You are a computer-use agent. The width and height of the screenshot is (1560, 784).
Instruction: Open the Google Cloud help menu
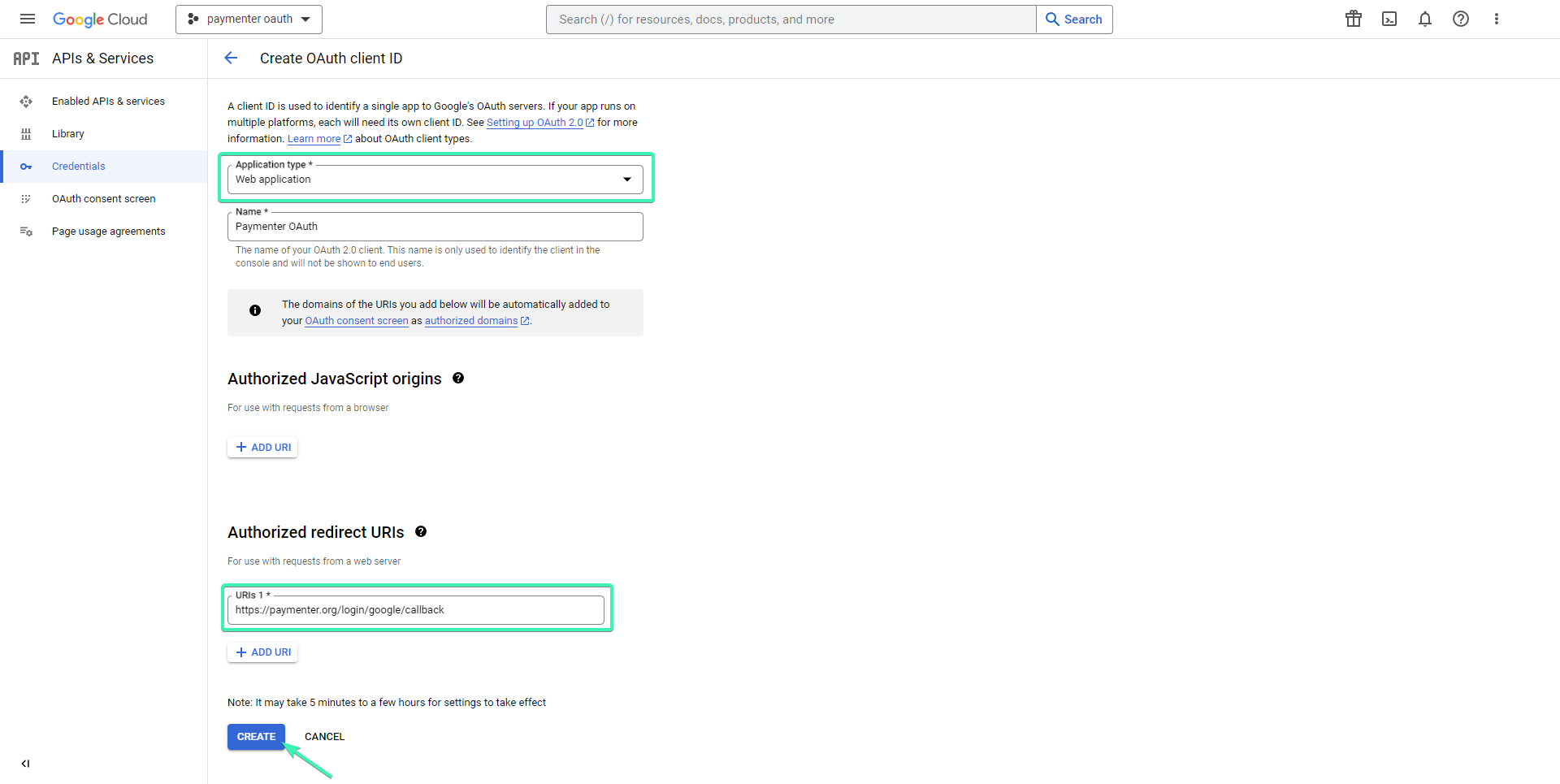(1460, 19)
